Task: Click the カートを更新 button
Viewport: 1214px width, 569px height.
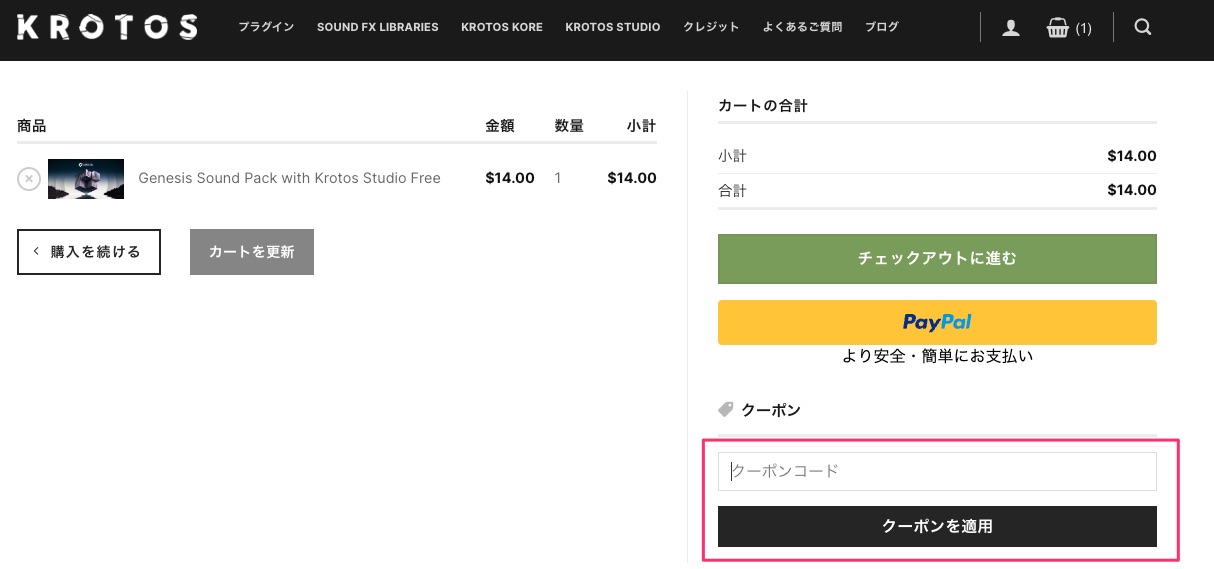Action: (252, 252)
